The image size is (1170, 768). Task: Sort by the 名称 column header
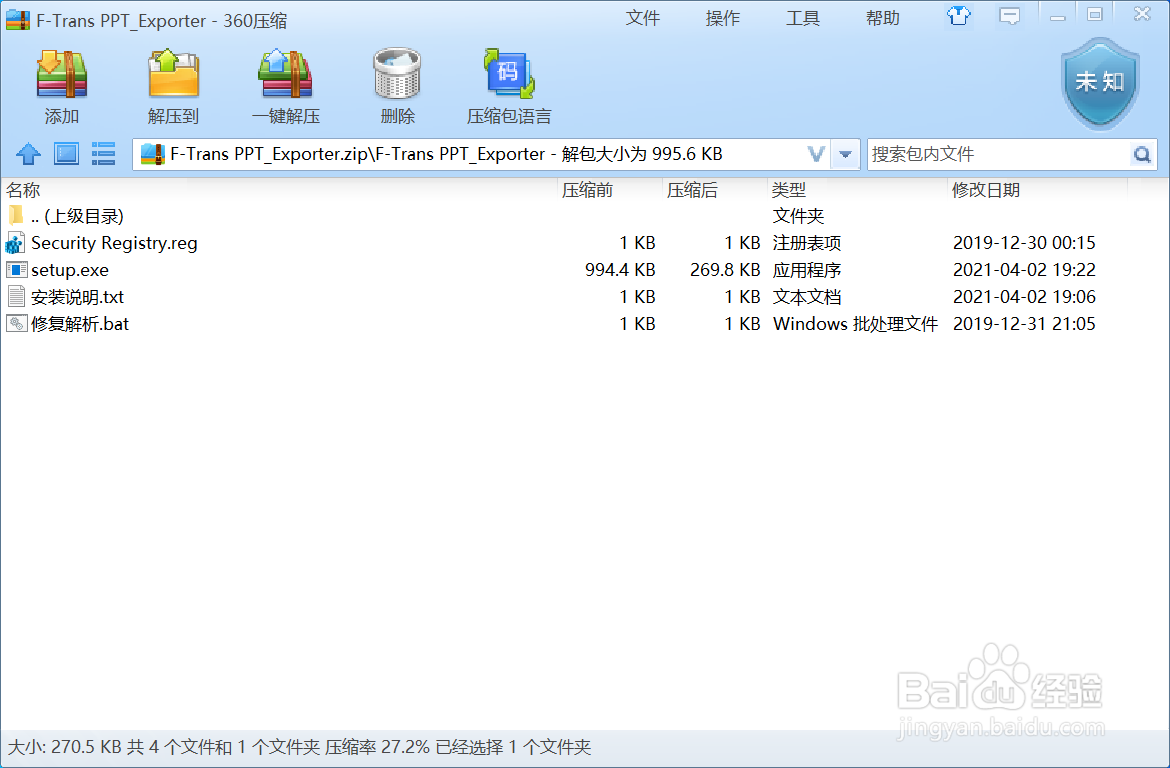[x=23, y=190]
